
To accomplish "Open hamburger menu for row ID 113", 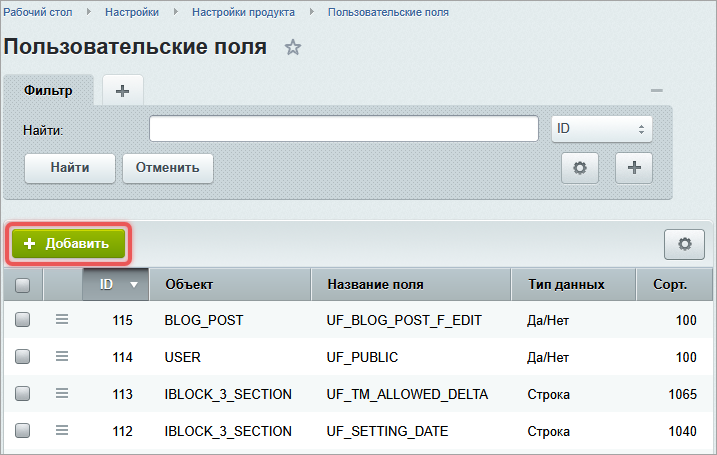I will click(62, 393).
